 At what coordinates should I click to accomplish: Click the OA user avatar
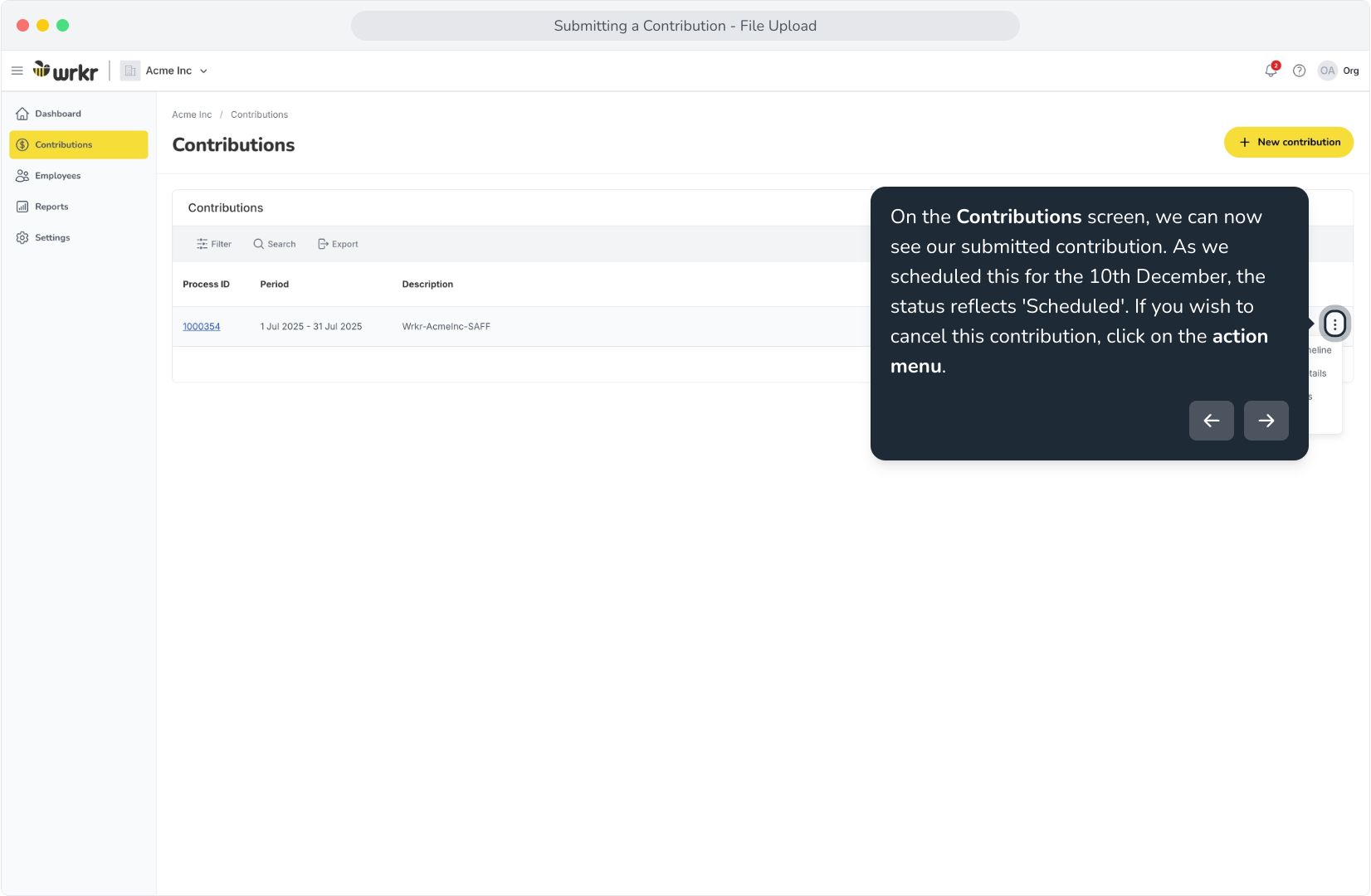tap(1328, 71)
